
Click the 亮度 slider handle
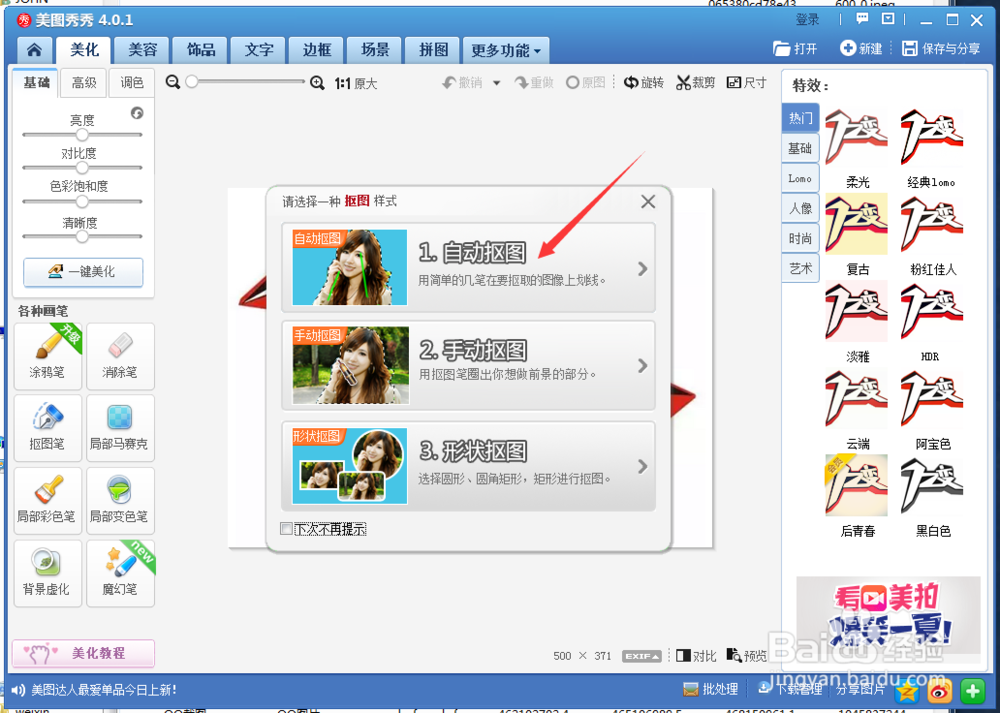pyautogui.click(x=82, y=135)
